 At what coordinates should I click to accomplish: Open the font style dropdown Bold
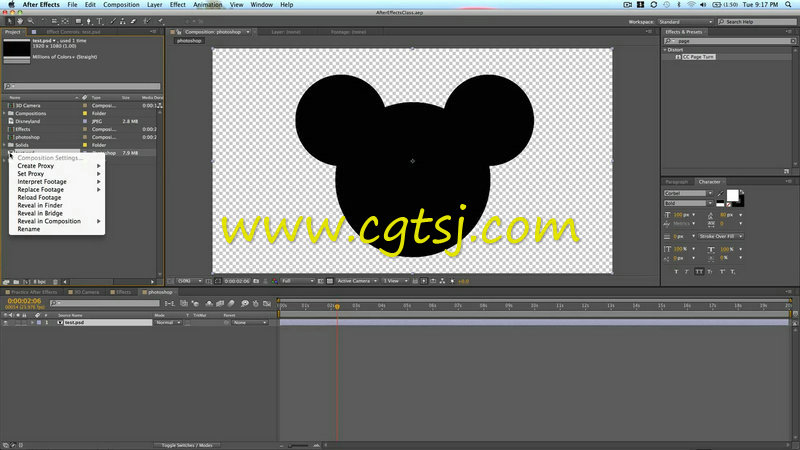(688, 203)
